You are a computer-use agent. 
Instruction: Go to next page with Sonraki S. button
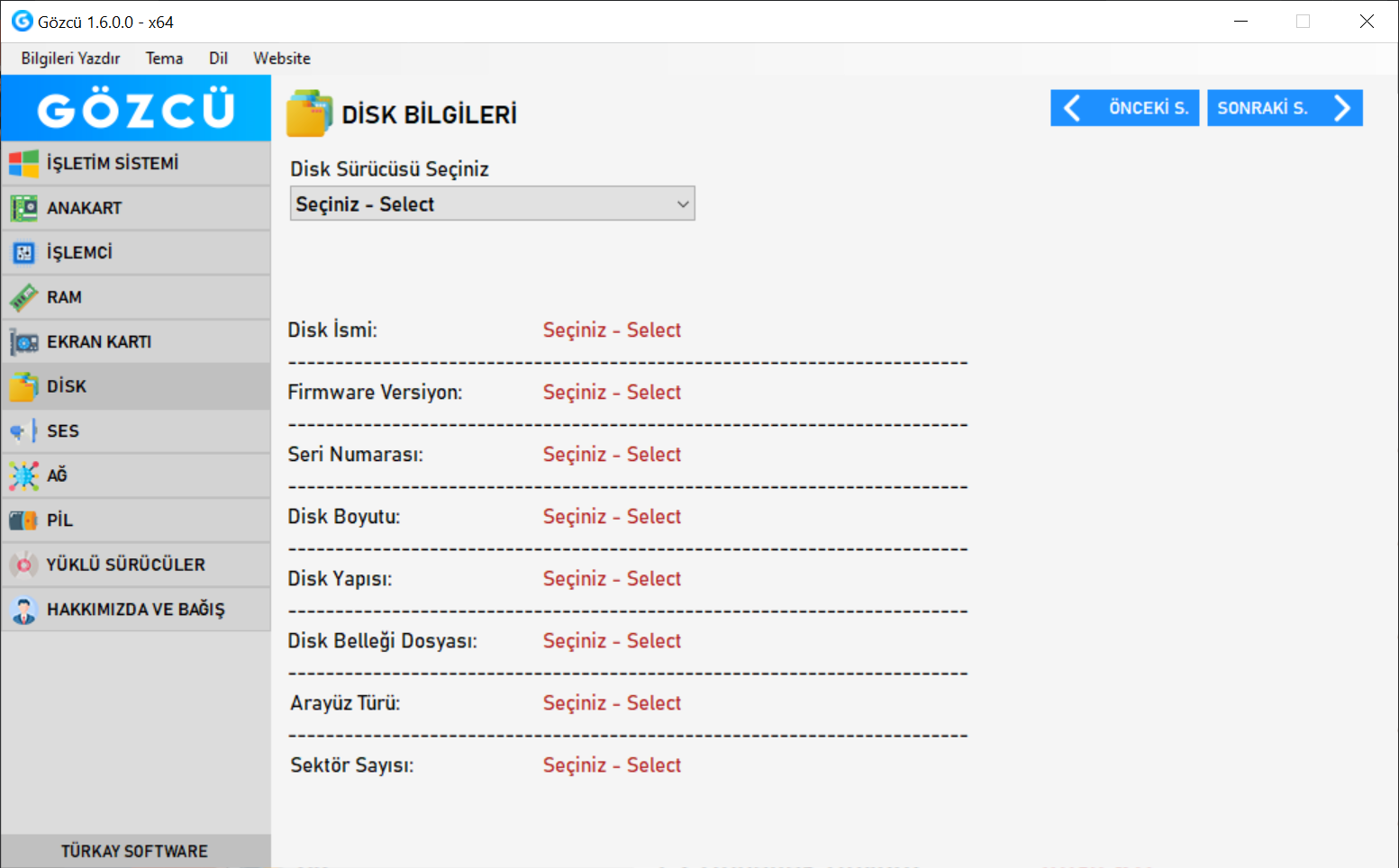click(1285, 108)
